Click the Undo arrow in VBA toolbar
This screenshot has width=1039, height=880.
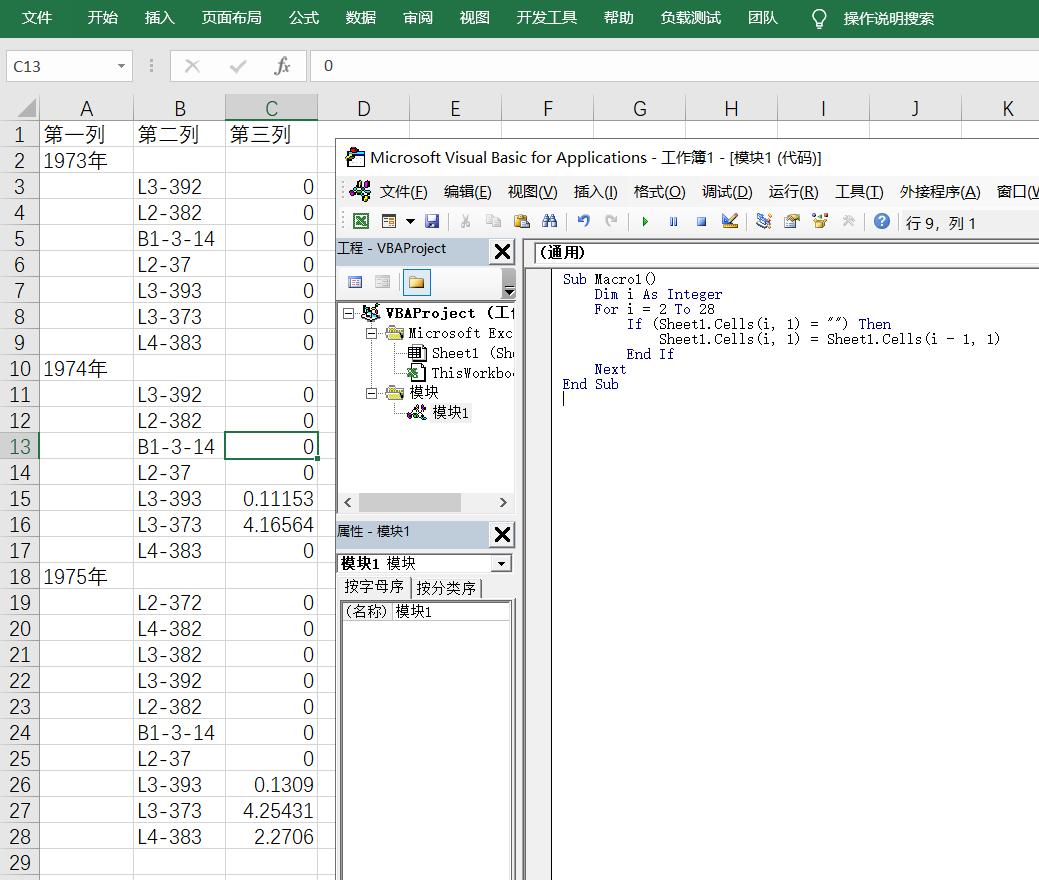click(583, 222)
